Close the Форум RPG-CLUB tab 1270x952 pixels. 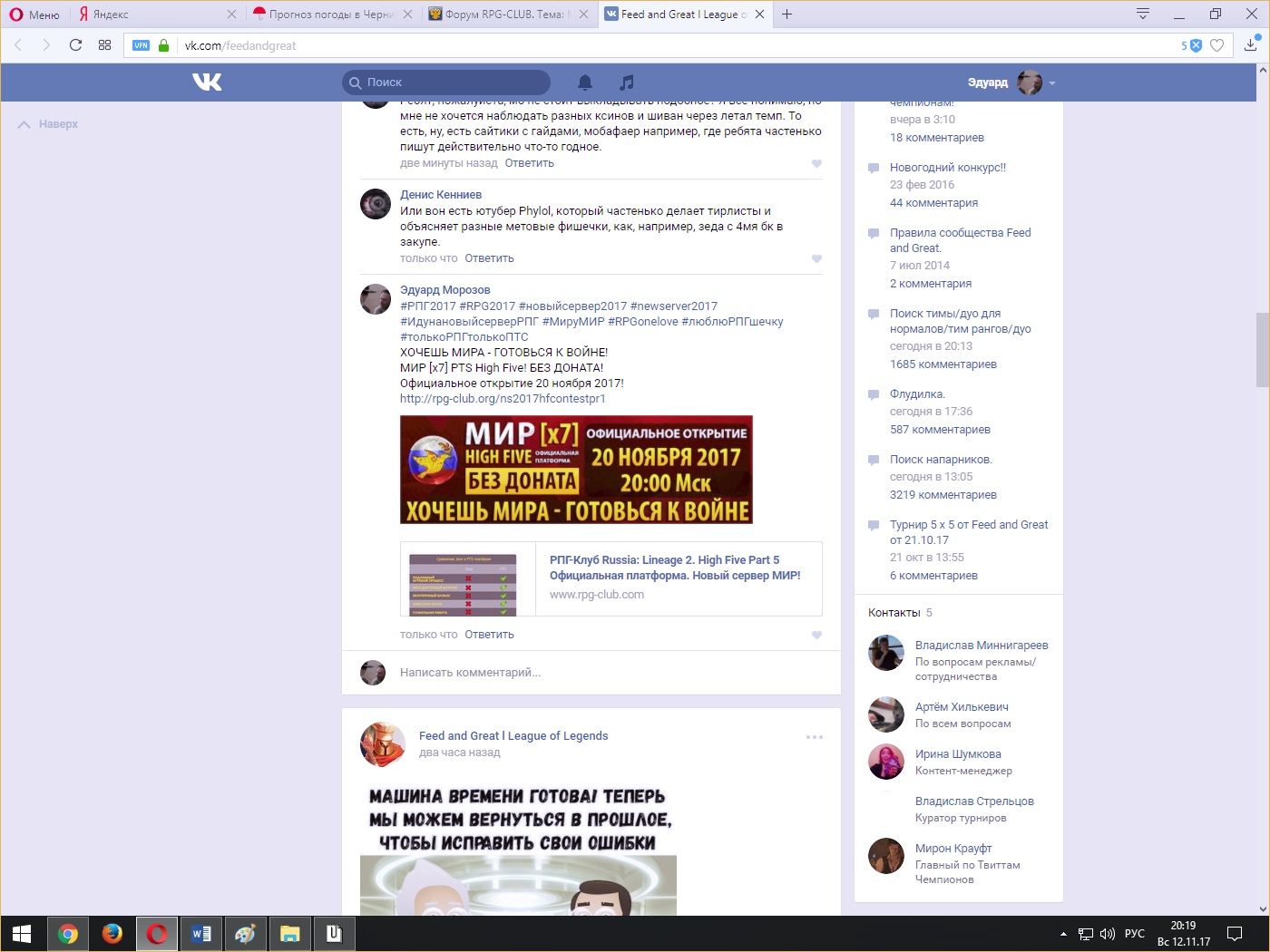pyautogui.click(x=583, y=15)
